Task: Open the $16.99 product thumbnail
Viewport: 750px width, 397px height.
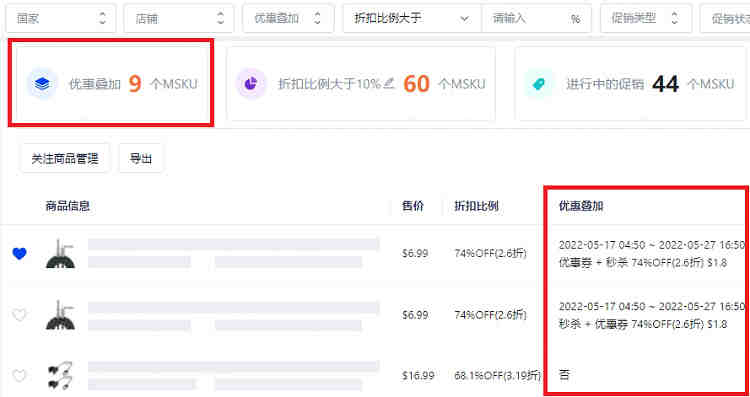Action: tap(60, 376)
